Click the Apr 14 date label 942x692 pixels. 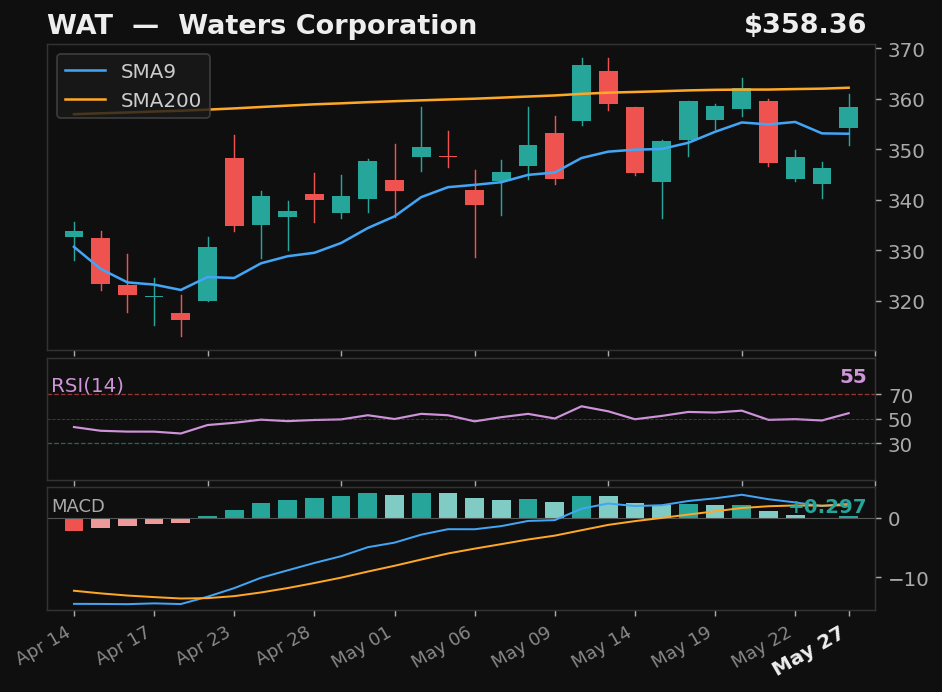[44, 645]
